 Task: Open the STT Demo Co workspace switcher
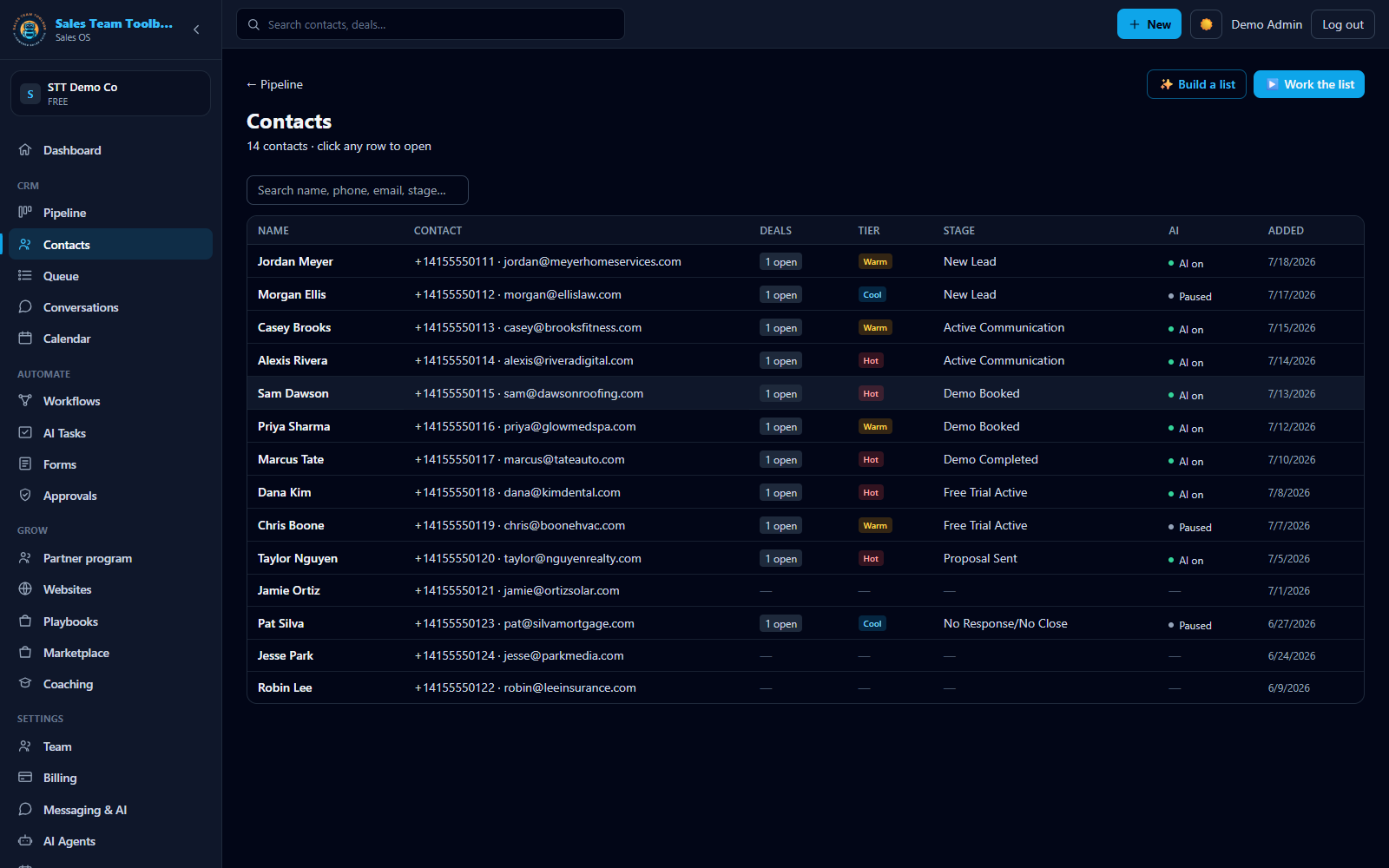coord(110,93)
